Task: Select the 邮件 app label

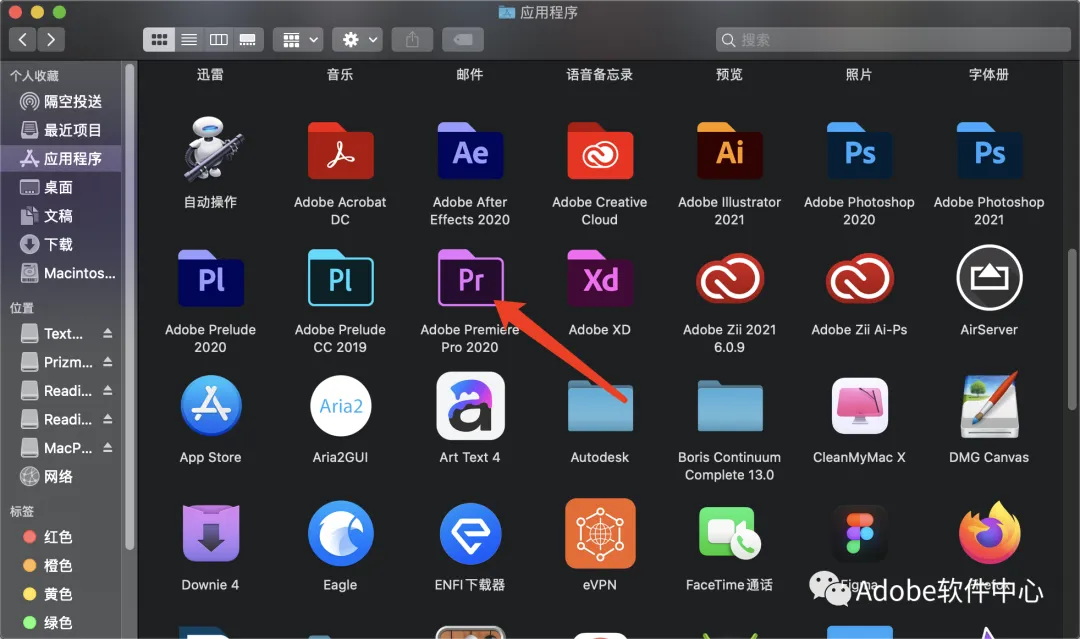Action: tap(470, 74)
